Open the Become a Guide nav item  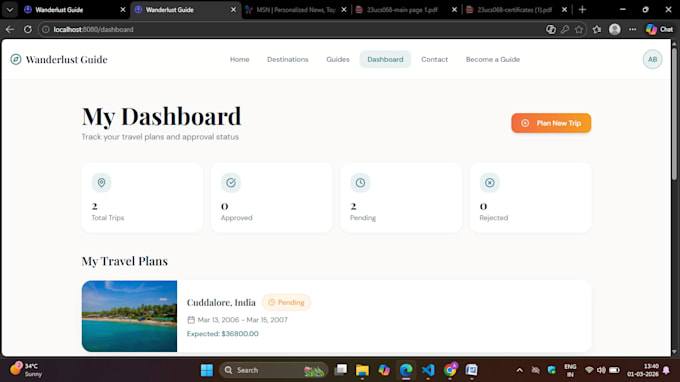click(493, 59)
